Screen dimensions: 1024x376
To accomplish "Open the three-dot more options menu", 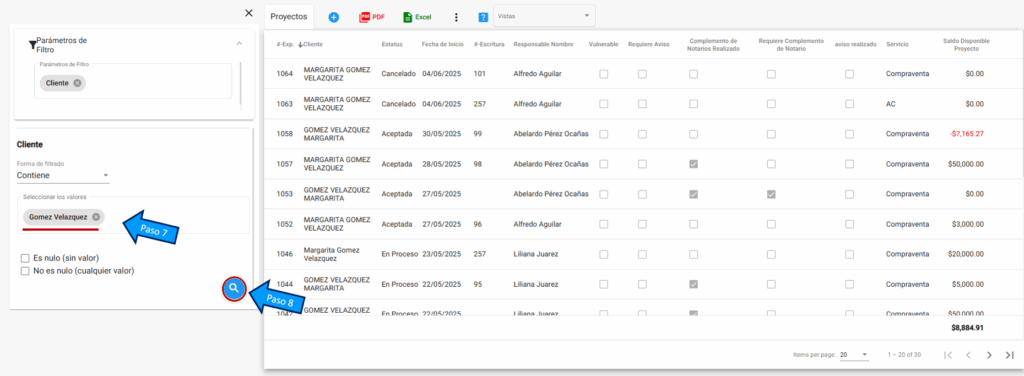I will (x=456, y=17).
